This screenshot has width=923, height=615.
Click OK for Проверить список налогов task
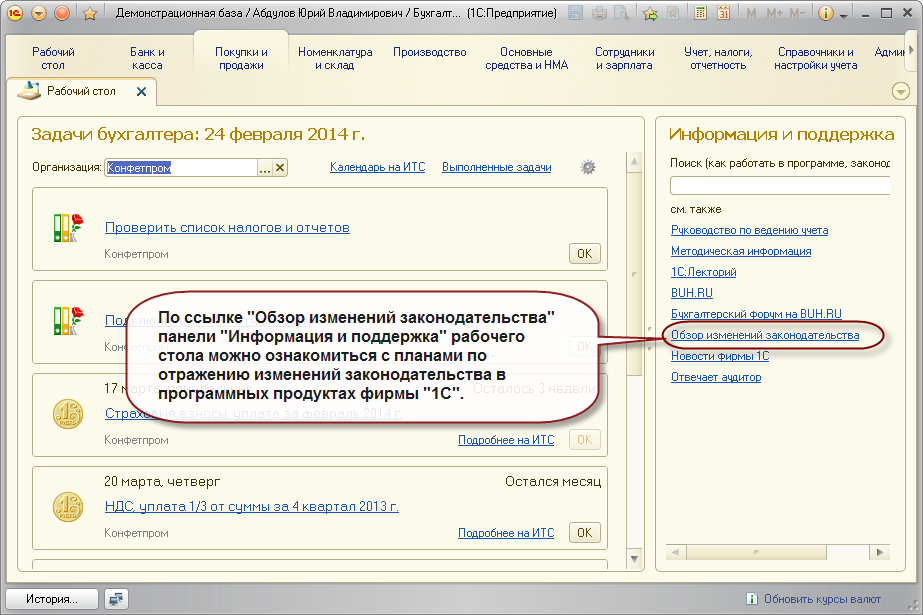[x=585, y=254]
